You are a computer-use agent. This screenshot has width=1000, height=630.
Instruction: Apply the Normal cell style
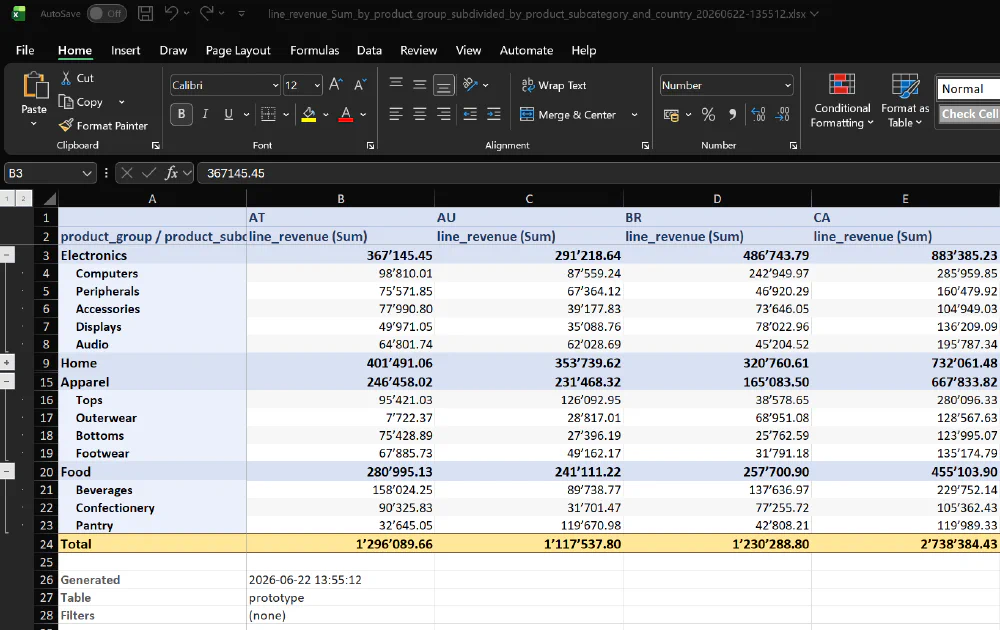pos(968,89)
